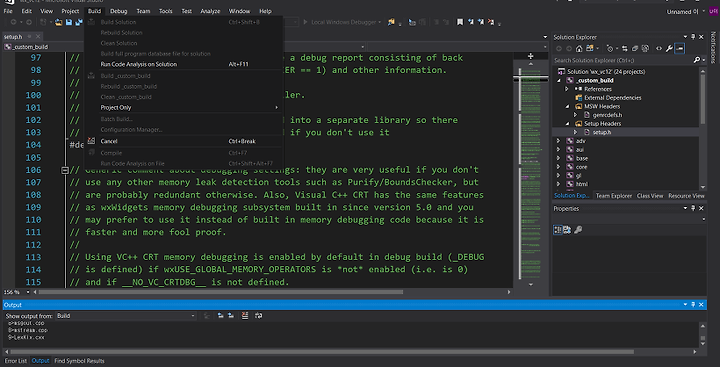Pin the Output panel
Screen dimensions: 720x367
pyautogui.click(x=693, y=305)
